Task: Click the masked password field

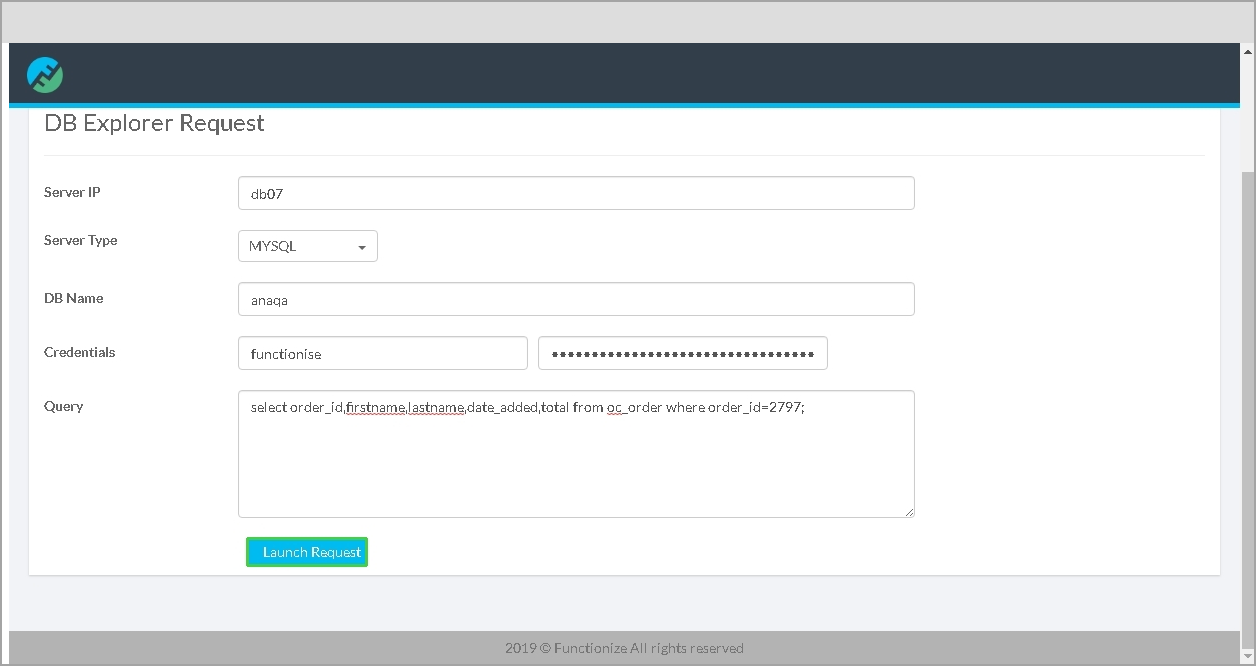Action: tap(683, 353)
